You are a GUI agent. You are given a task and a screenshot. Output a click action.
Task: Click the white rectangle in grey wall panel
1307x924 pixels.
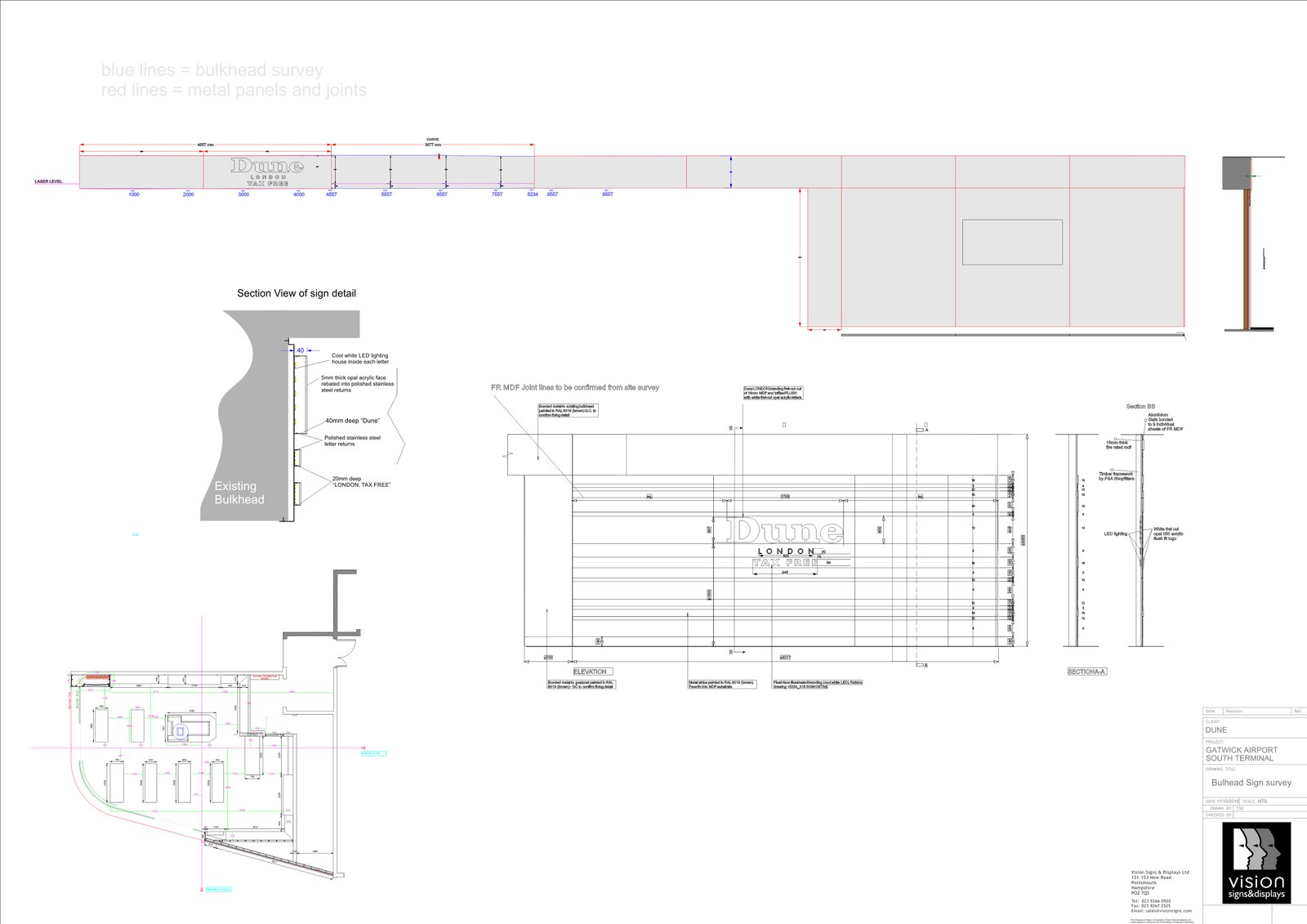tap(1012, 242)
